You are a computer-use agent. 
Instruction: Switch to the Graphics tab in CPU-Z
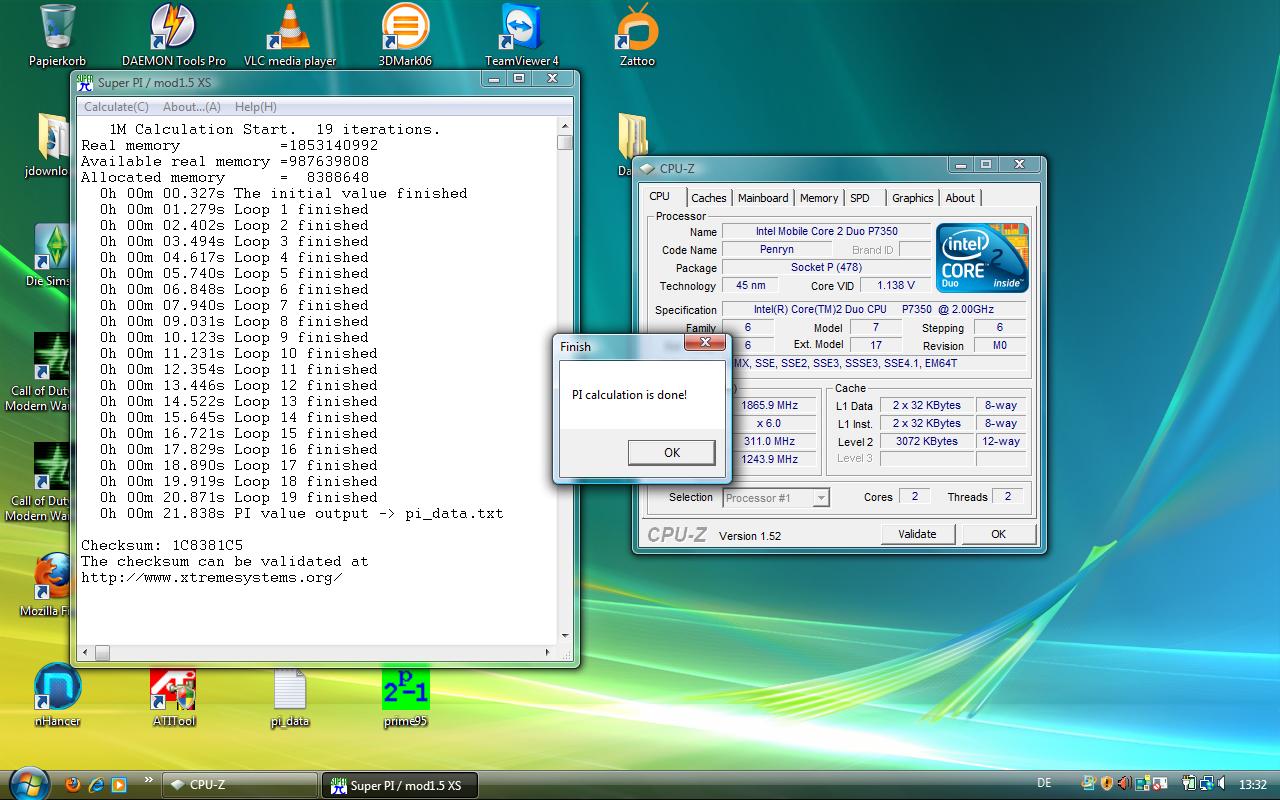tap(912, 198)
